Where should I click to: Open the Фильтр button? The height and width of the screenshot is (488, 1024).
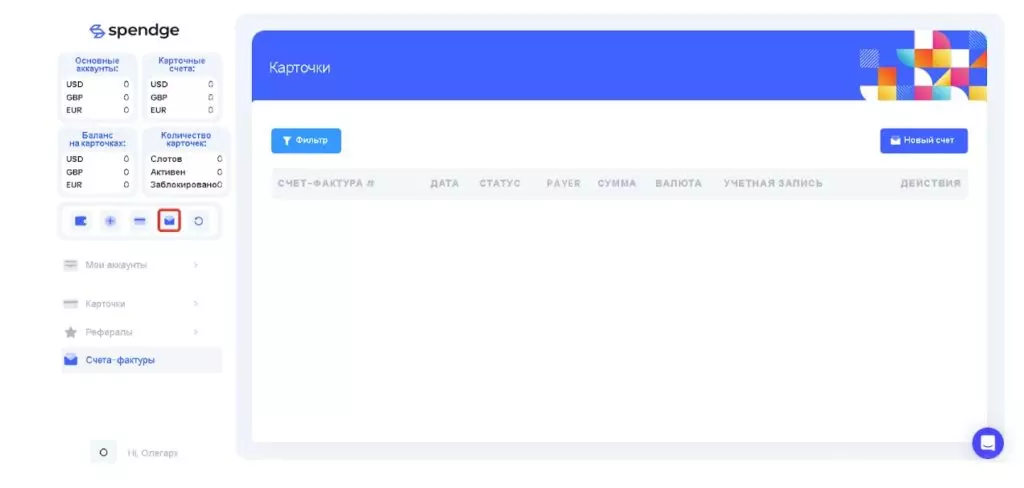click(x=306, y=140)
